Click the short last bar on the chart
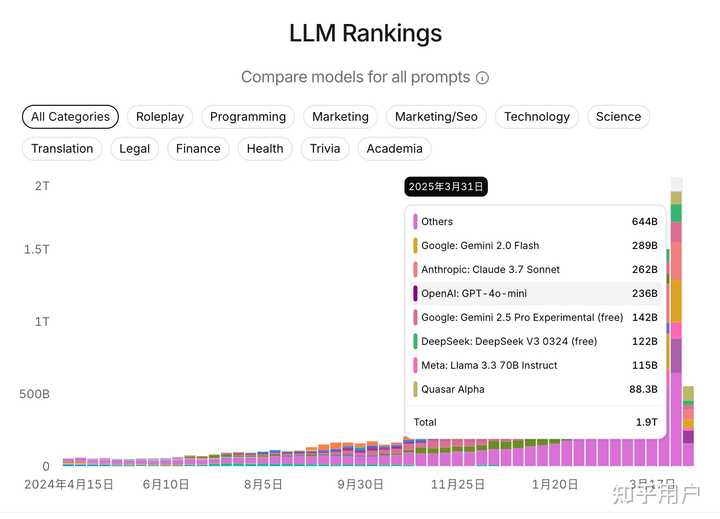The width and height of the screenshot is (720, 519). 688,426
